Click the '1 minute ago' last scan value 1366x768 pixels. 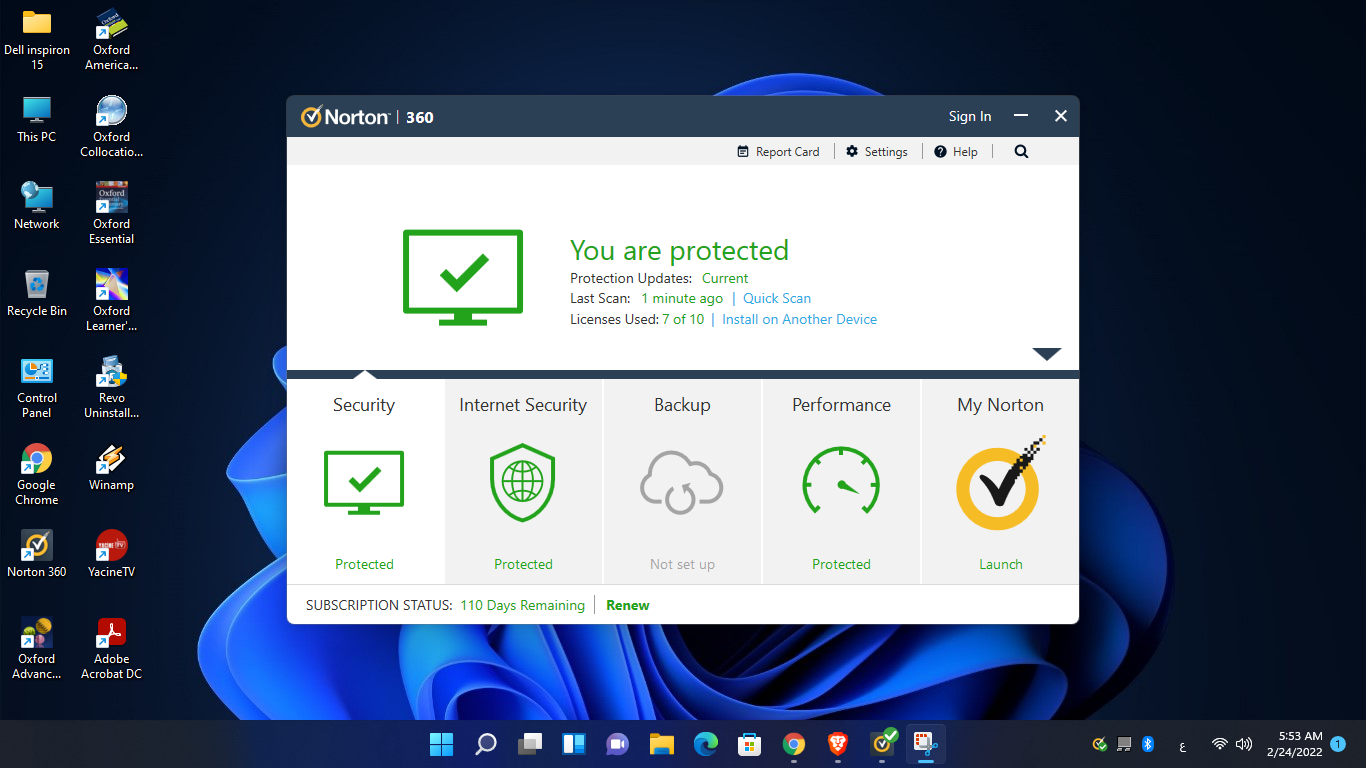click(x=682, y=298)
